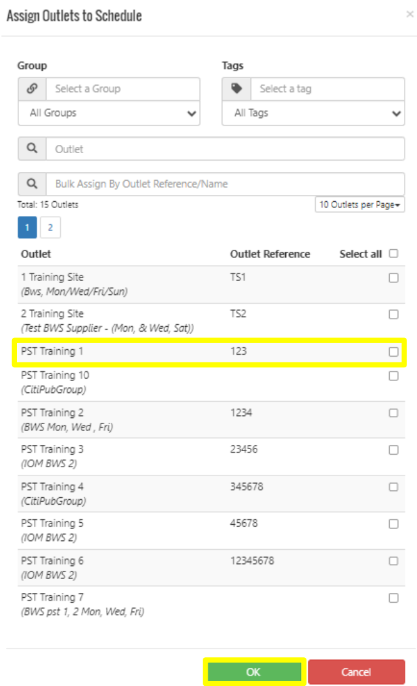Screen dimensions: 417x686
Task: Click the magnifier icon beside Bulk Assign field
Action: (32, 184)
